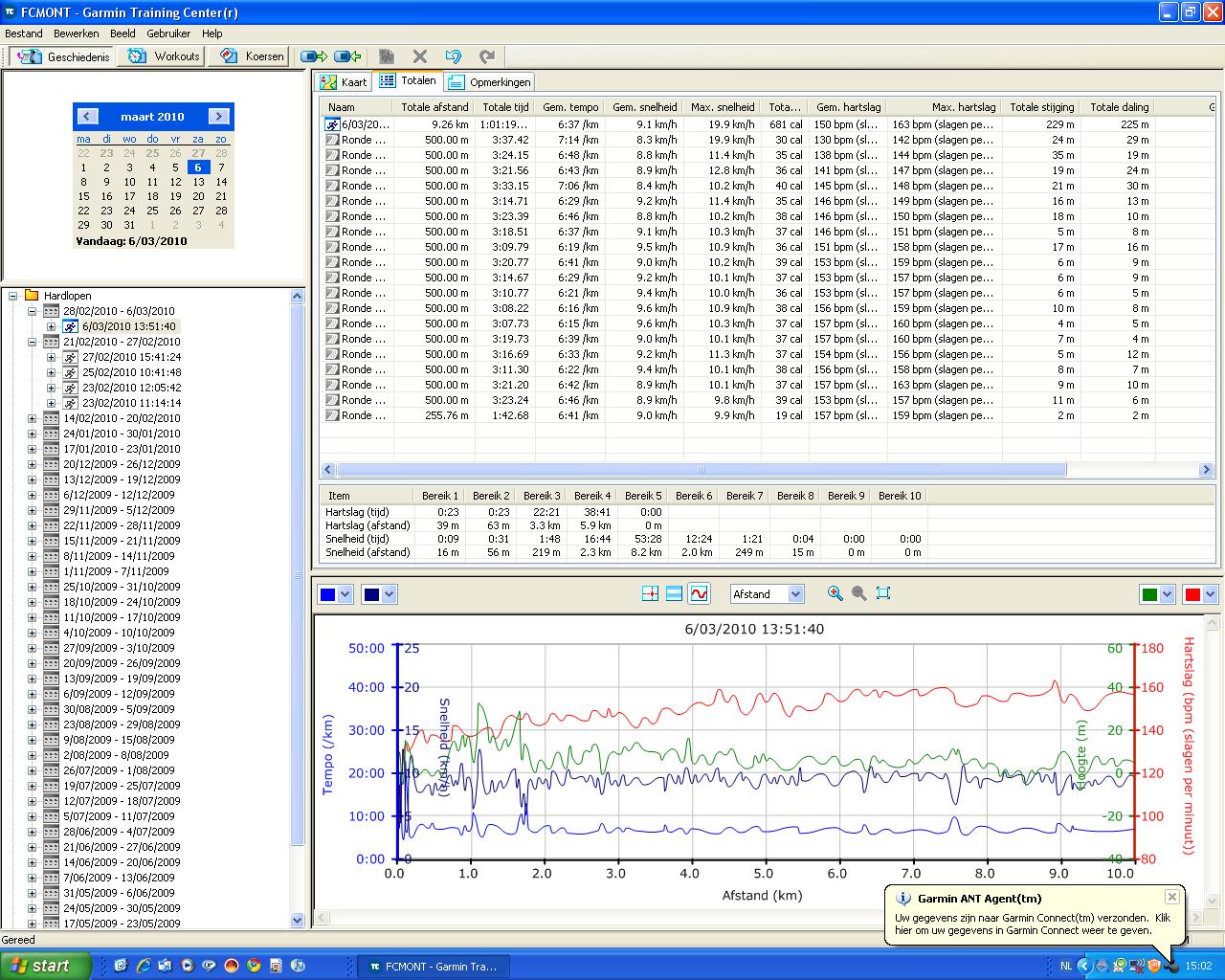
Task: Expand week 20/12/2009 - 26/12/2009
Action: [32, 464]
